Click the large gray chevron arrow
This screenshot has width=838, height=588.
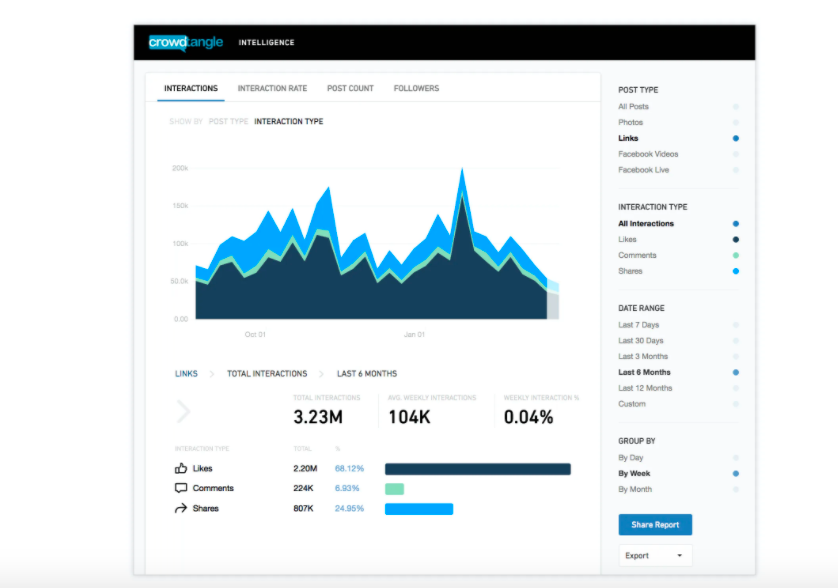tap(183, 411)
